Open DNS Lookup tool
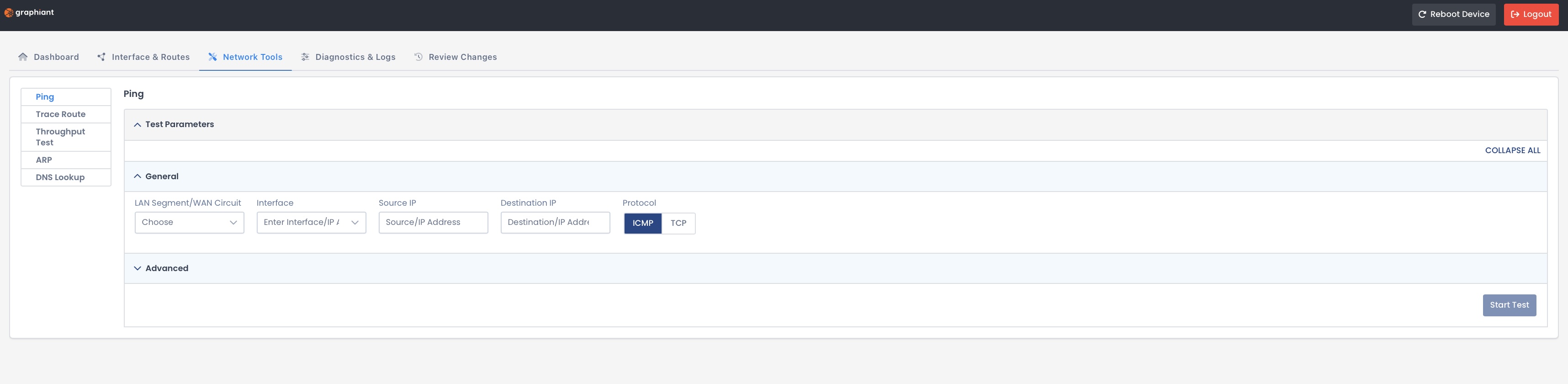The width and height of the screenshot is (1568, 384). 66,177
